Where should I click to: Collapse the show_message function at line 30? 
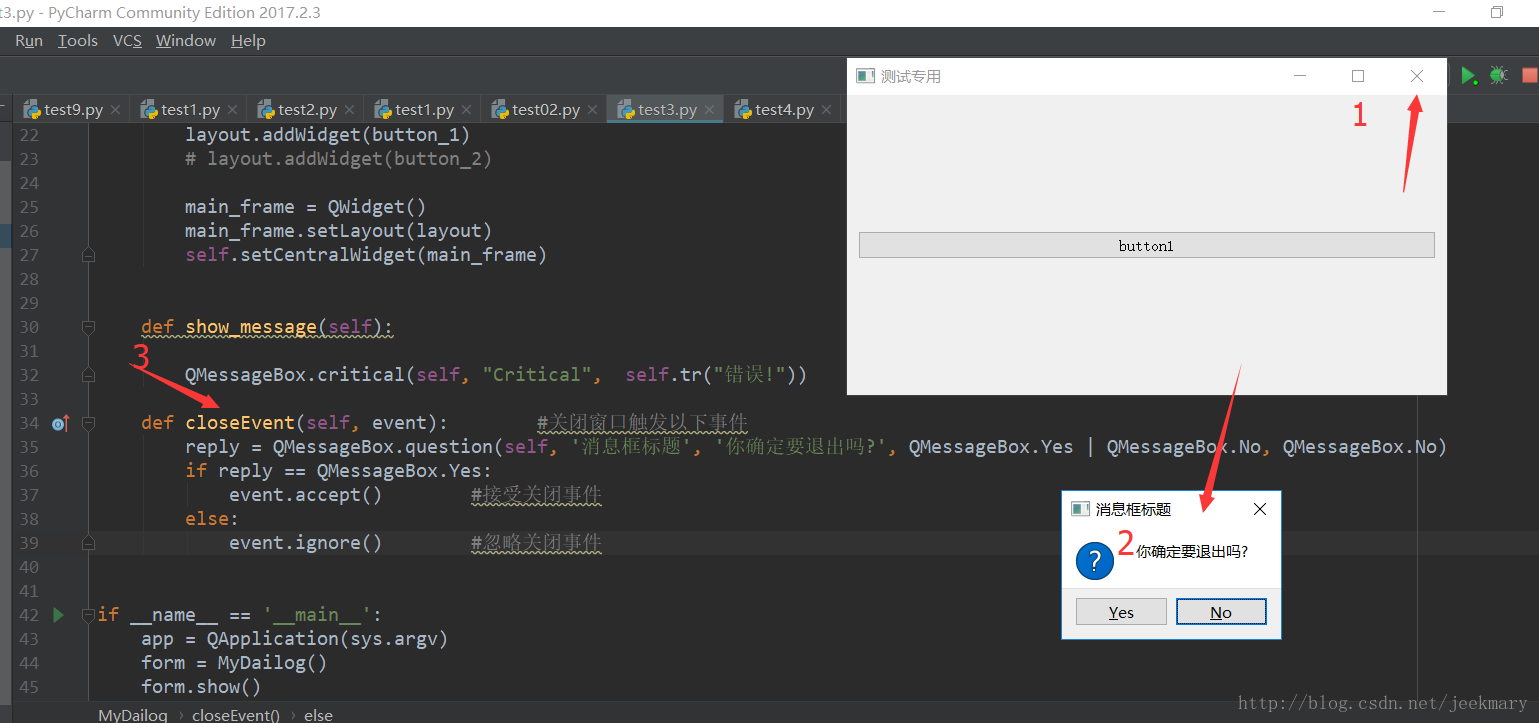coord(88,327)
